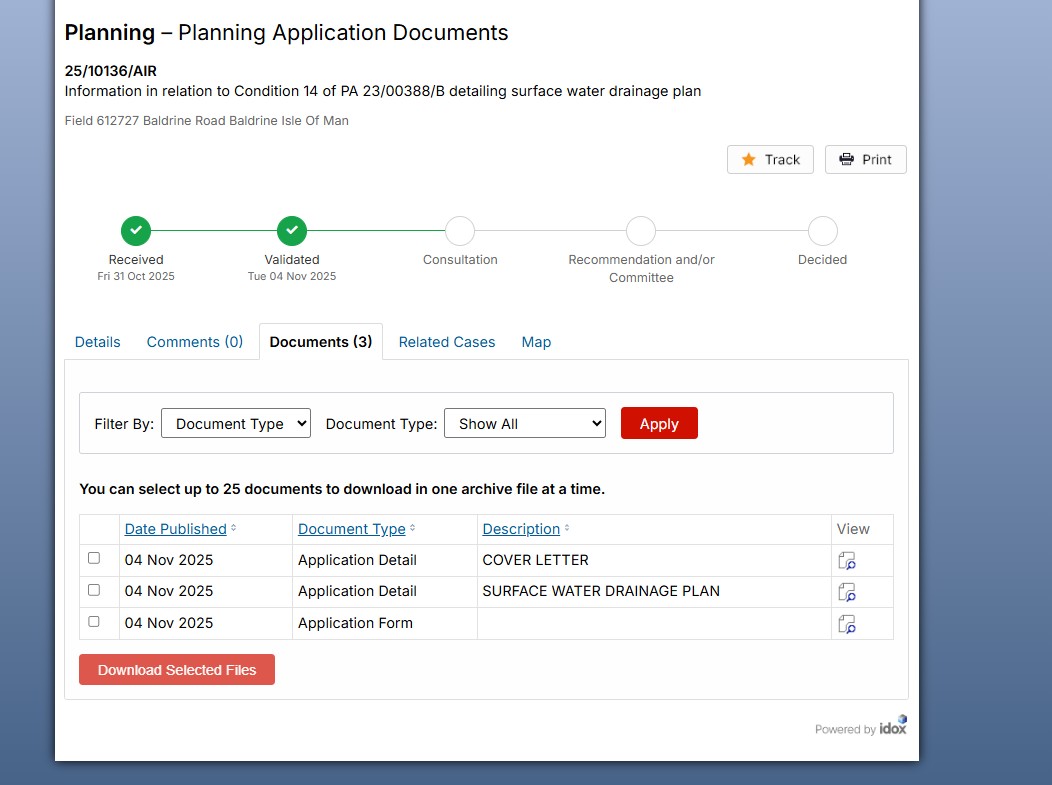Open the viewer icon for SURFACE WATER DRAINAGE PLAN
The height and width of the screenshot is (785, 1052).
click(x=847, y=592)
